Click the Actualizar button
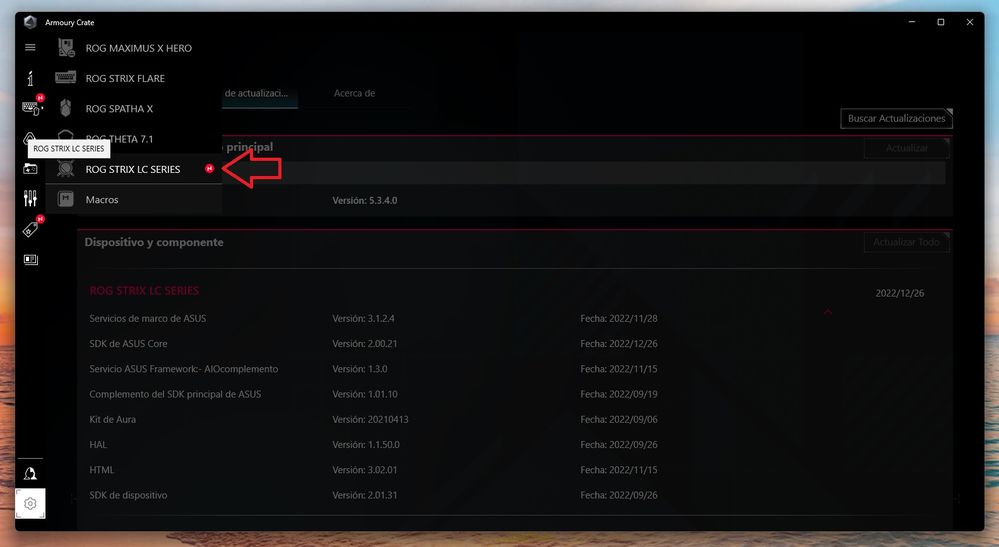The height and width of the screenshot is (547, 999). pyautogui.click(x=907, y=148)
